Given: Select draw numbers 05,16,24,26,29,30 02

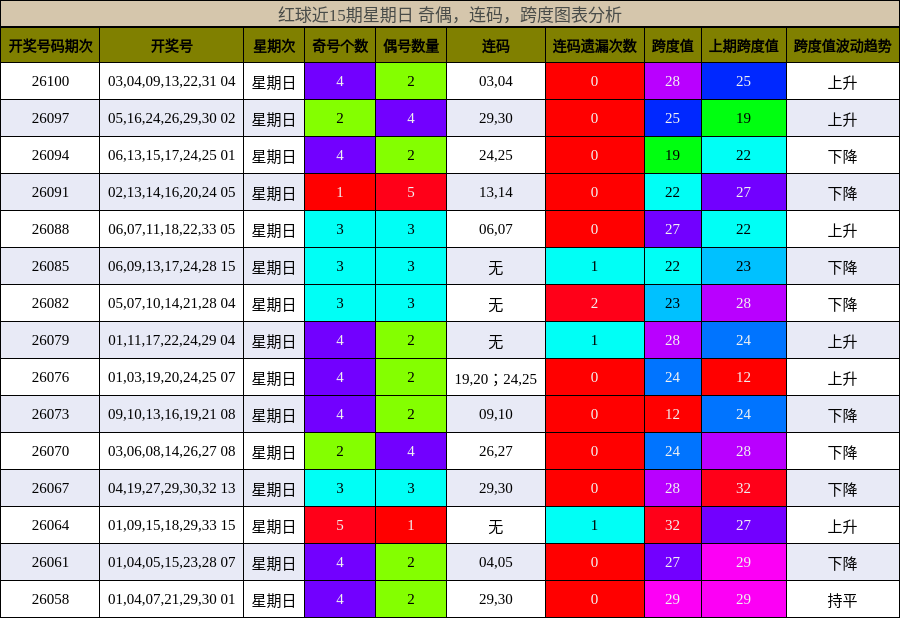Looking at the screenshot, I should (x=172, y=118).
